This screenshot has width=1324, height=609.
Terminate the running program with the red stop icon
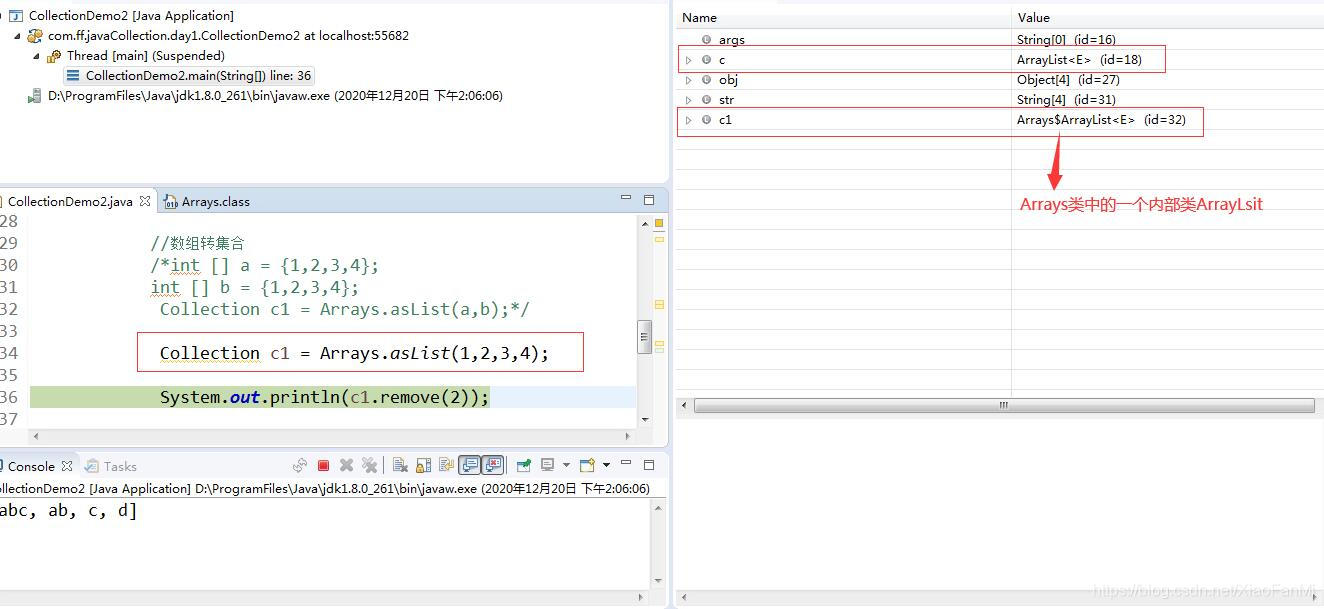[323, 465]
